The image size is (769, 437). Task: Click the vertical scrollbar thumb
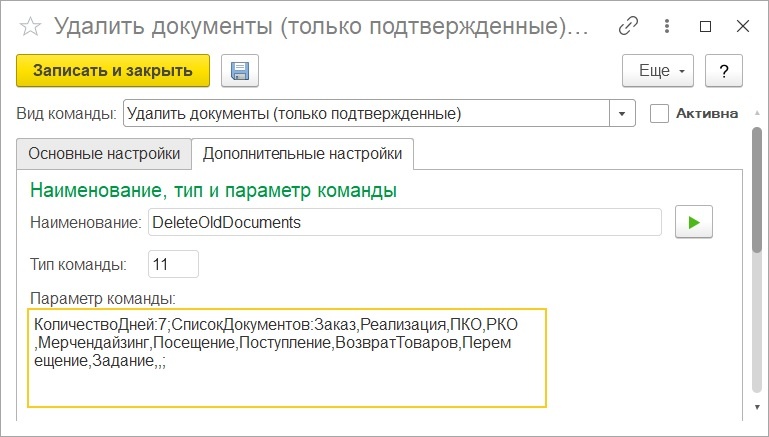(x=758, y=190)
